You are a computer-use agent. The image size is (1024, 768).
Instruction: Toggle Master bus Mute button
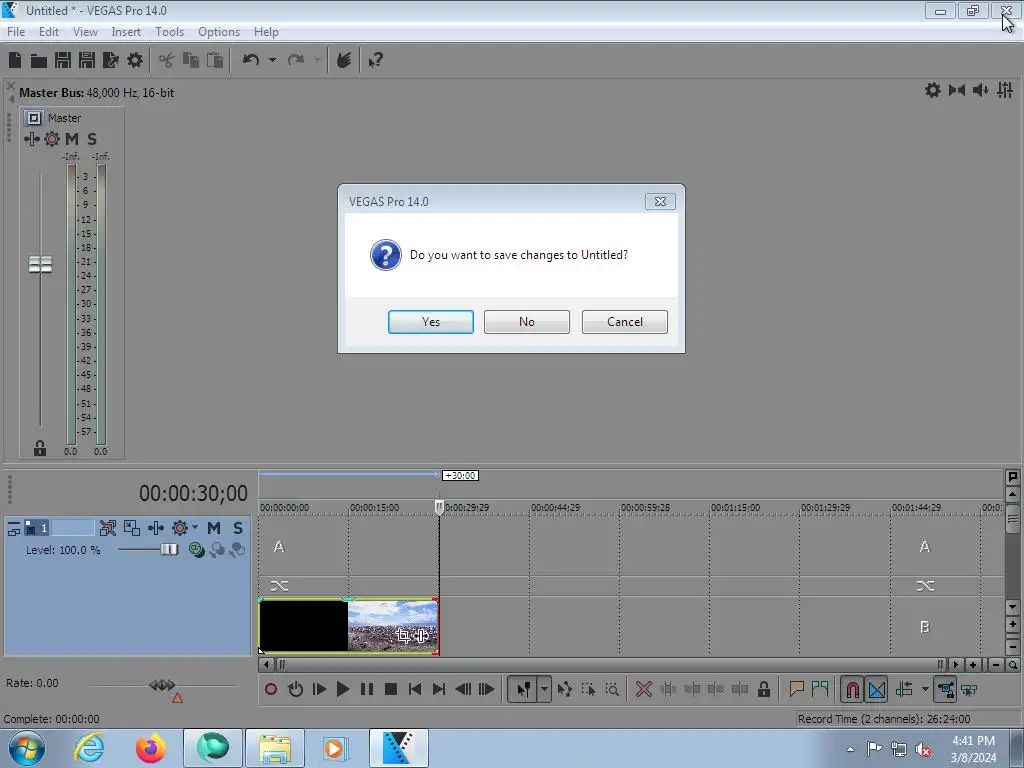[x=72, y=139]
